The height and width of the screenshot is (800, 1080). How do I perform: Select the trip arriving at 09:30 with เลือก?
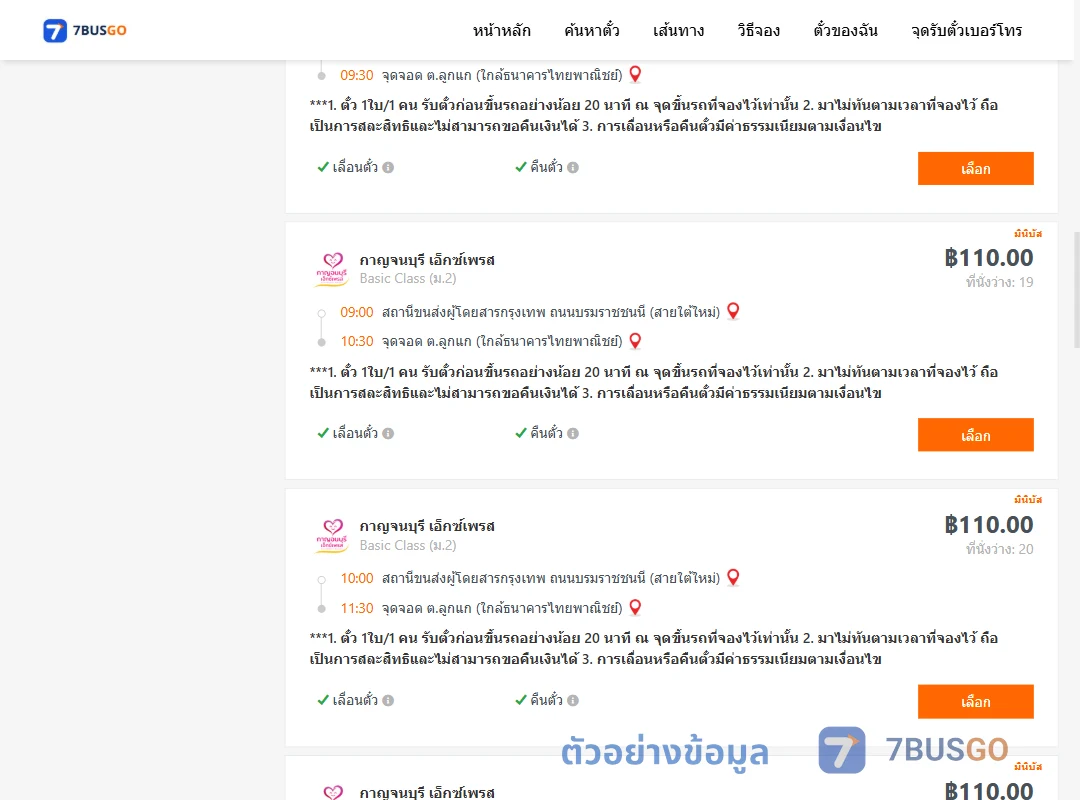[975, 169]
